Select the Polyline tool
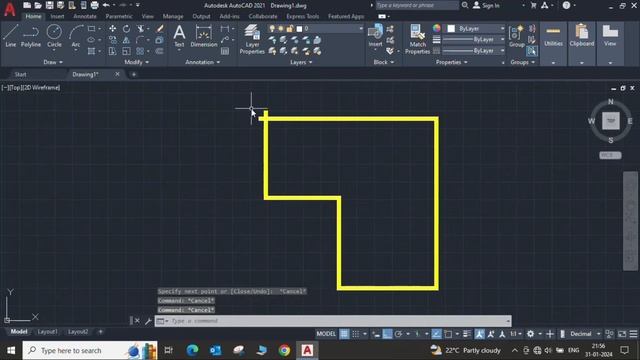Viewport: 640px width, 360px height. 31,36
